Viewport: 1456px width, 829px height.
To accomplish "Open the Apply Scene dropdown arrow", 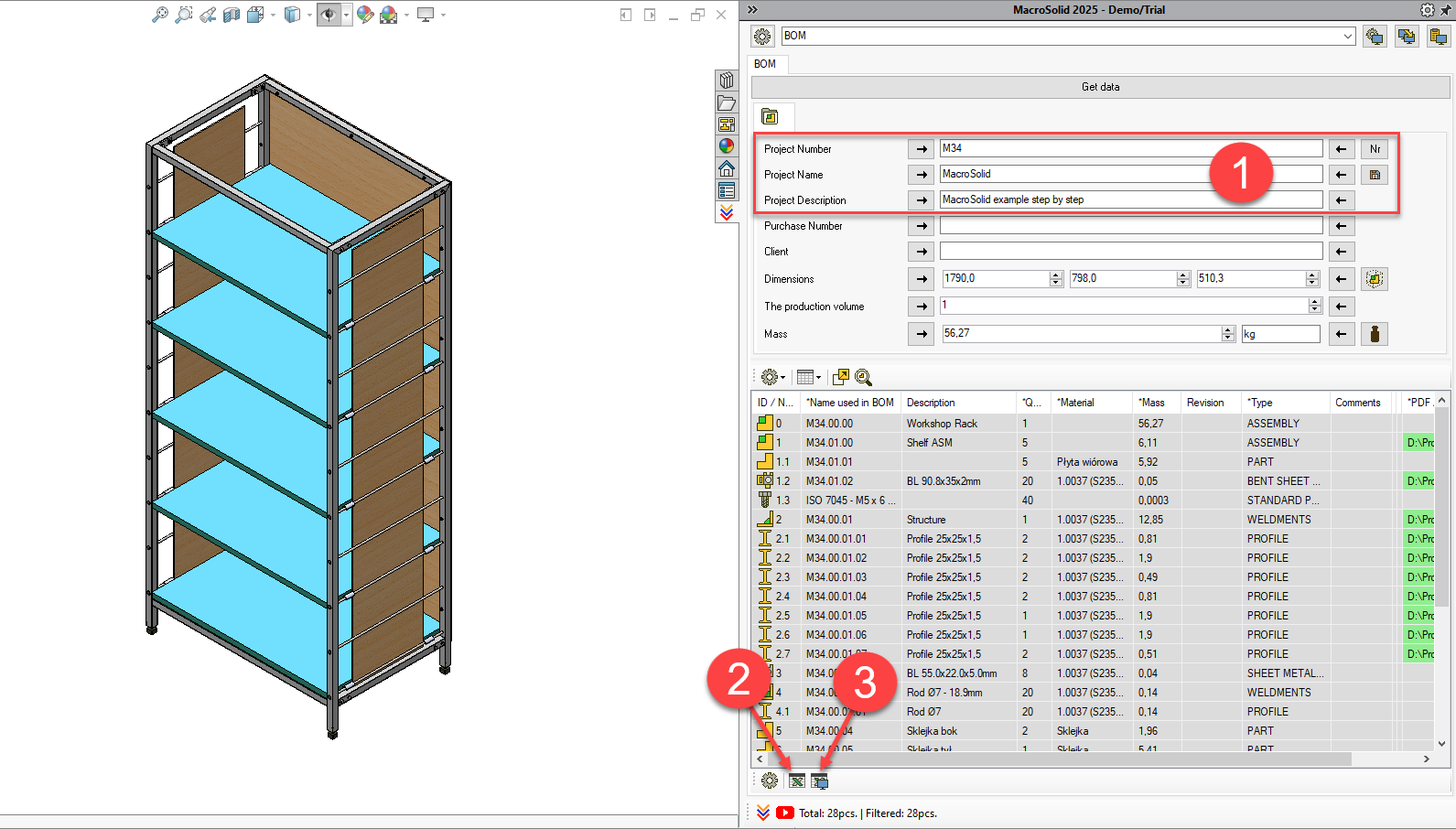I will 406,15.
